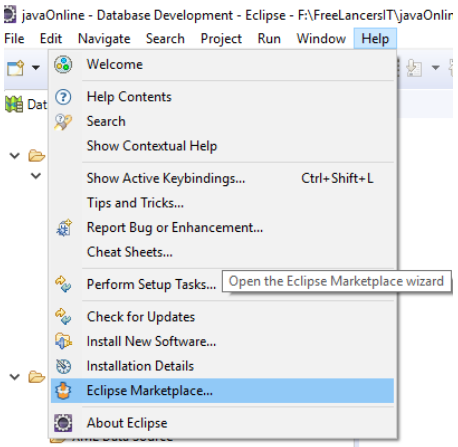Click the Report Bug icon
Screen dimensions: 458x447
pyautogui.click(x=64, y=228)
